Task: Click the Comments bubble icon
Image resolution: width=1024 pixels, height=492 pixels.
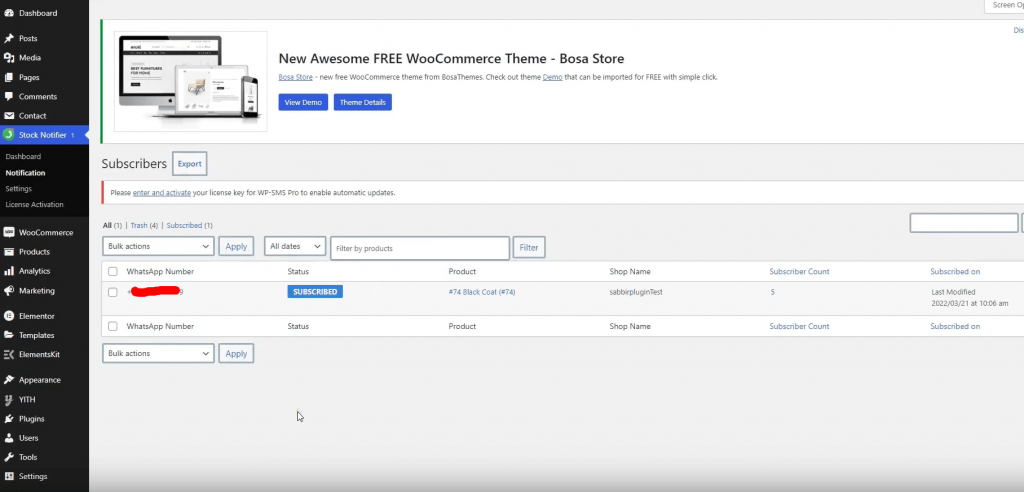Action: click(x=8, y=97)
